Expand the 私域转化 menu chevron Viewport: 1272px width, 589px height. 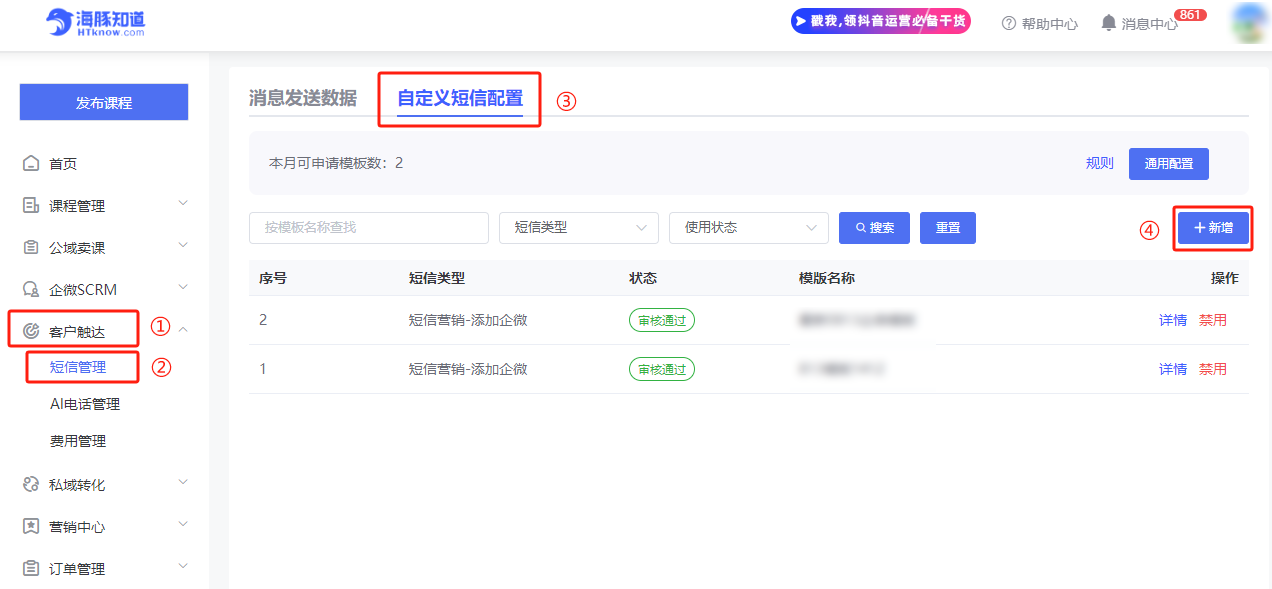183,482
